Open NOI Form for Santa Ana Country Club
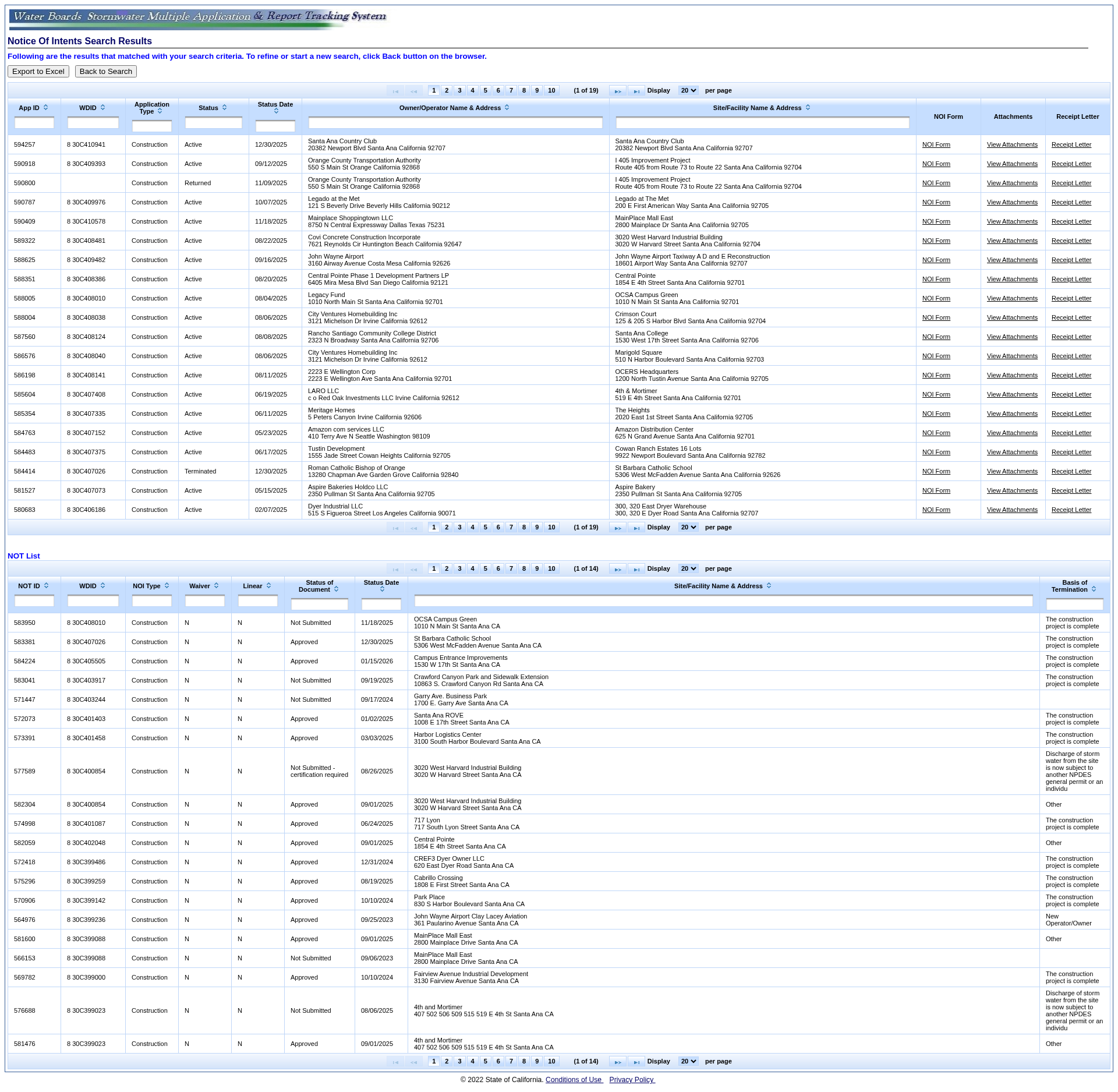Image resolution: width=1118 pixels, height=1092 pixels. point(936,145)
